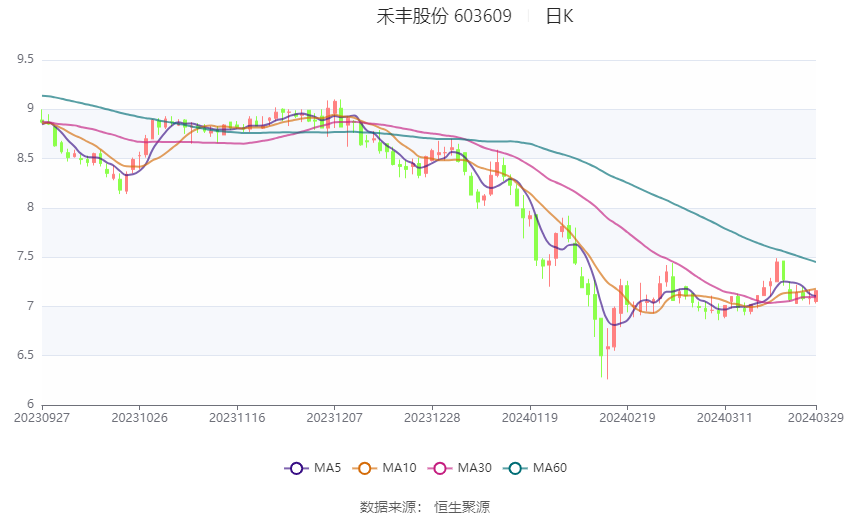This screenshot has height=517, width=850.
Task: Hide the MA60 series via legend label
Action: coord(550,468)
